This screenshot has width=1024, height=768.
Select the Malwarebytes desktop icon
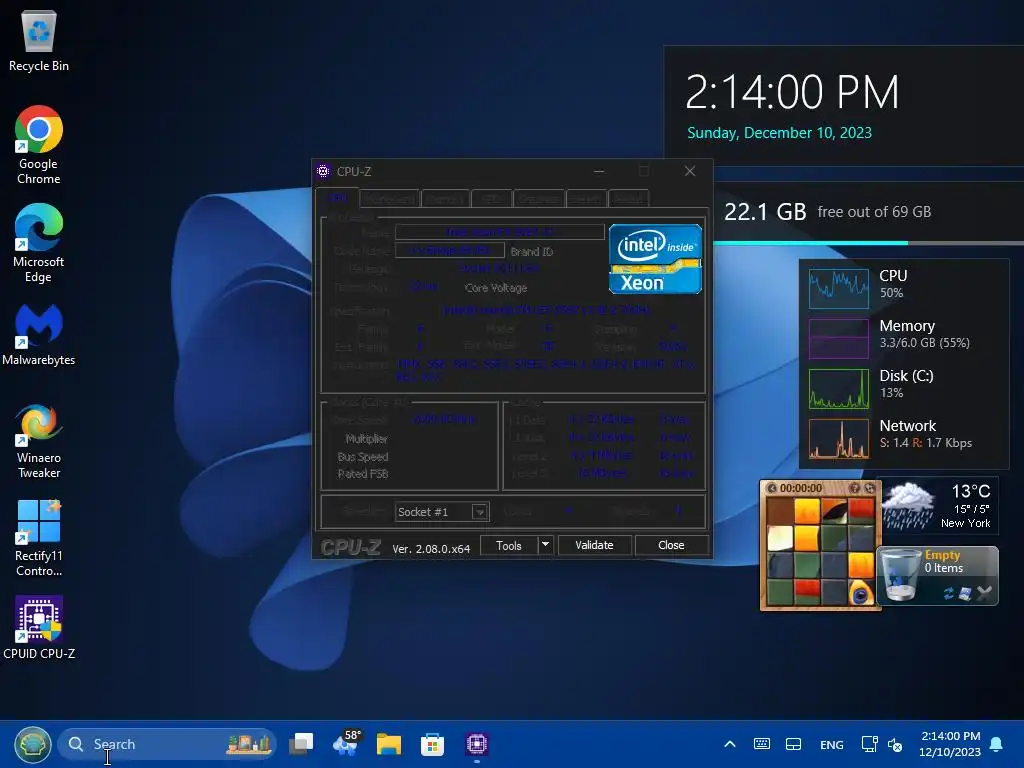click(39, 334)
